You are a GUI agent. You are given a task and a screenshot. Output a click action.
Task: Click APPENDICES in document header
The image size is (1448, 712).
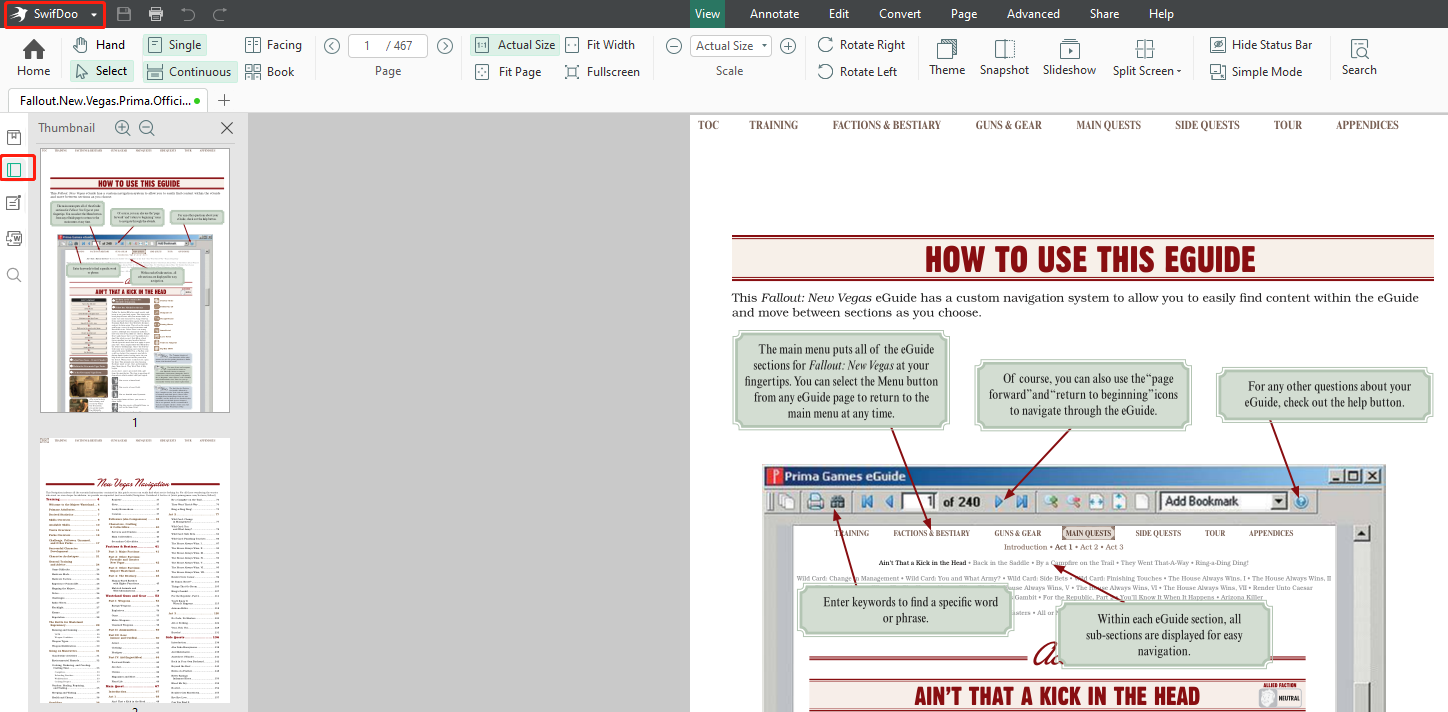(x=1367, y=125)
